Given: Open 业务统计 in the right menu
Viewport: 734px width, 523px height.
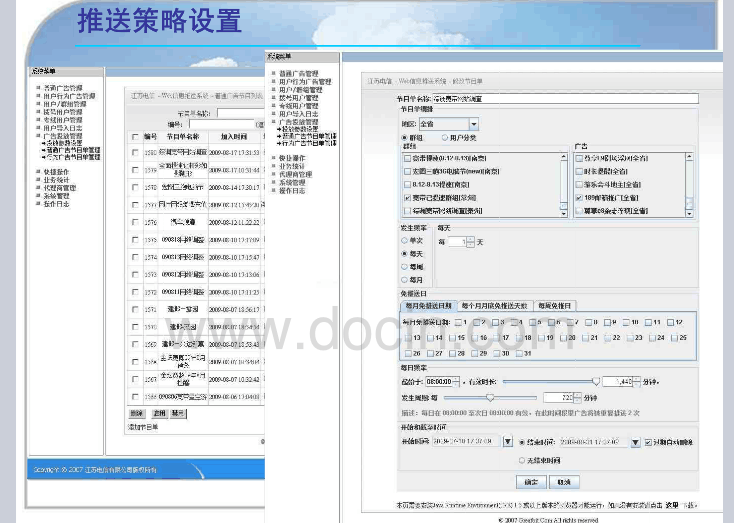Looking at the screenshot, I should tap(292, 166).
